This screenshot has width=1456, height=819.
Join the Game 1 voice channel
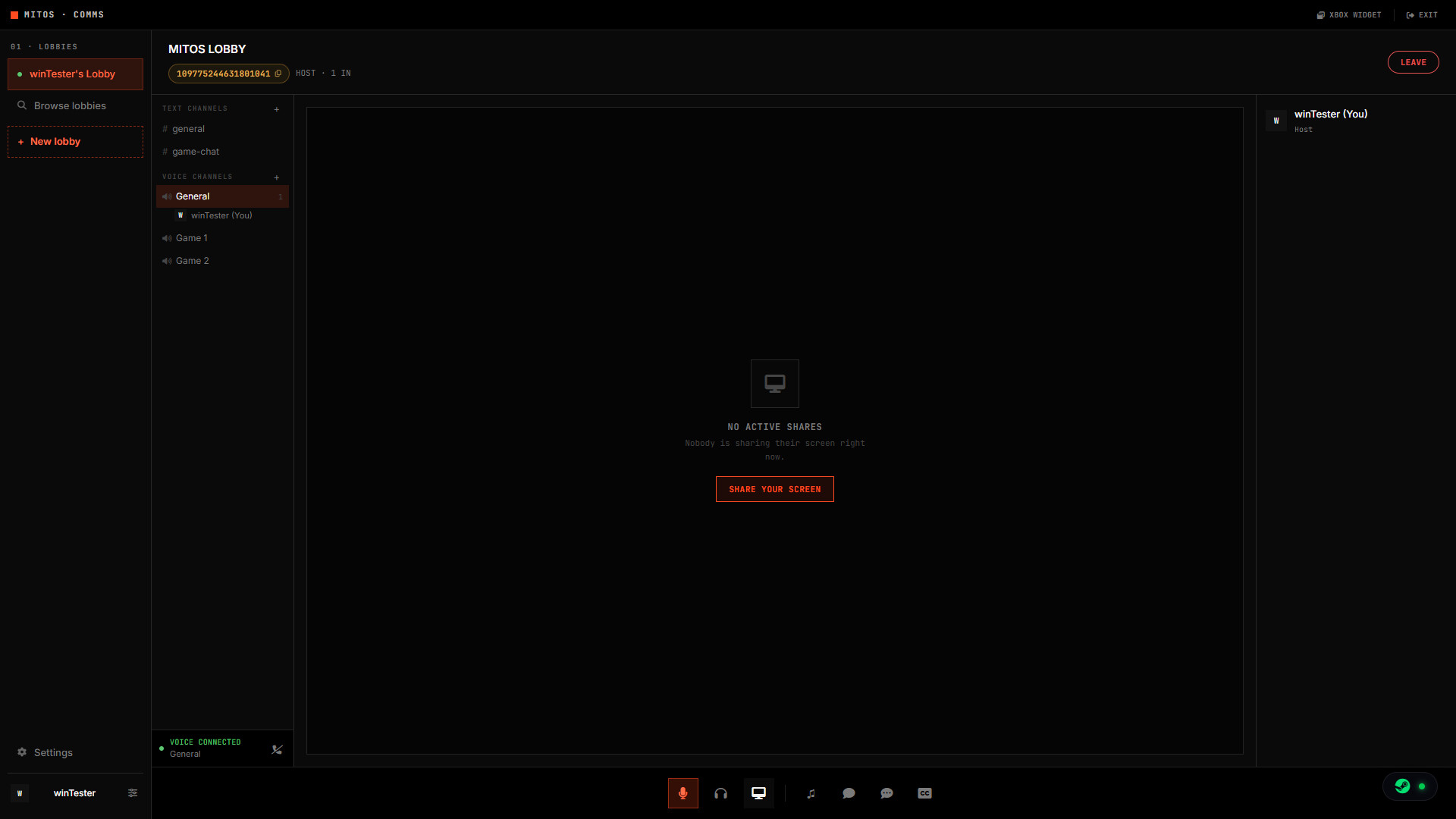[x=222, y=238]
